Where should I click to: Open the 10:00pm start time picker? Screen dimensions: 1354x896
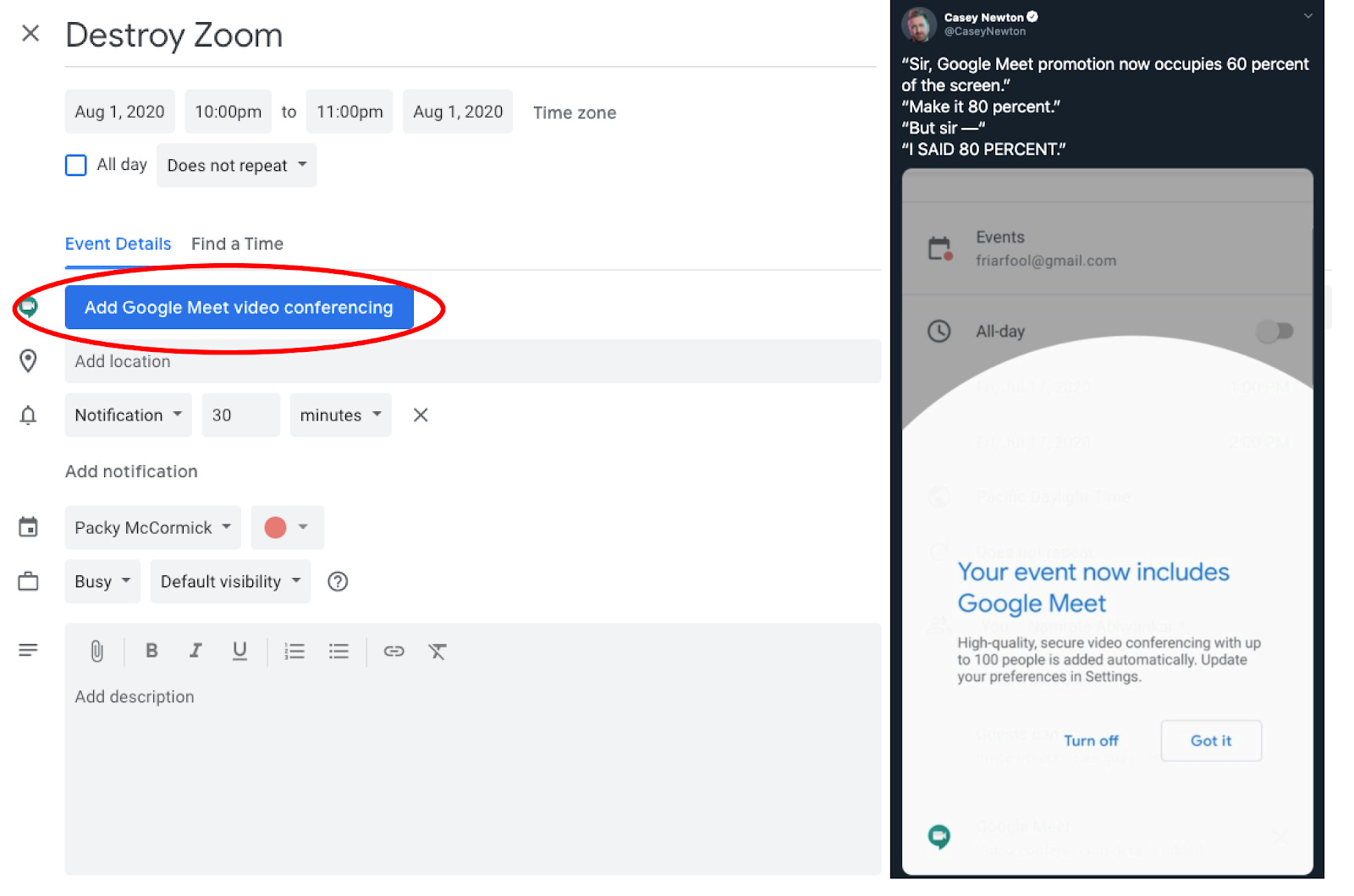228,112
